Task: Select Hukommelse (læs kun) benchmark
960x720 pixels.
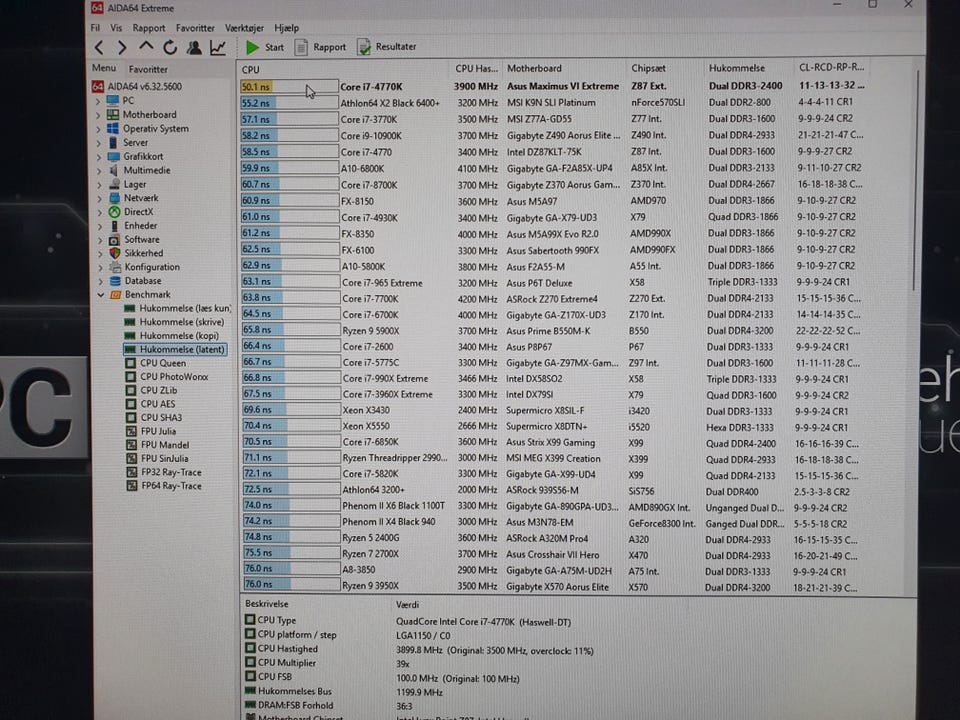Action: (178, 308)
